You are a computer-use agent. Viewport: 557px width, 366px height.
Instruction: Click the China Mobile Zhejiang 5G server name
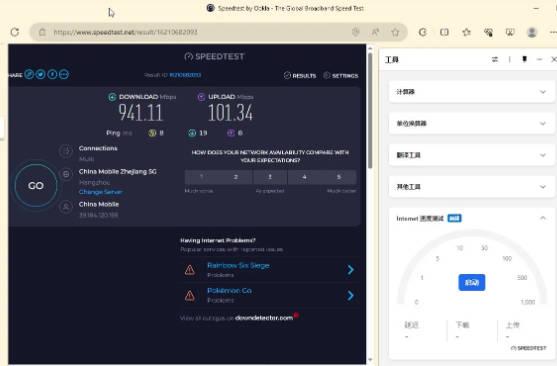pos(118,172)
